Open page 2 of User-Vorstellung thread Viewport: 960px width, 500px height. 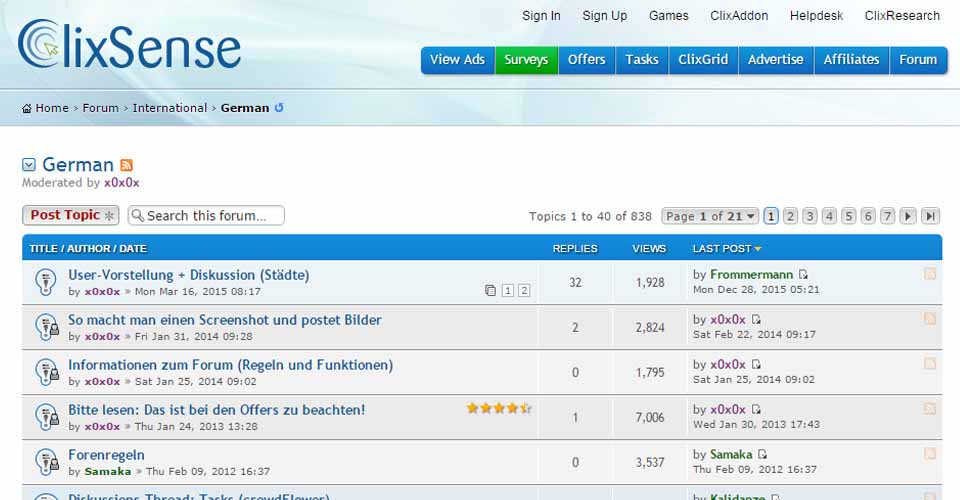[x=524, y=291]
